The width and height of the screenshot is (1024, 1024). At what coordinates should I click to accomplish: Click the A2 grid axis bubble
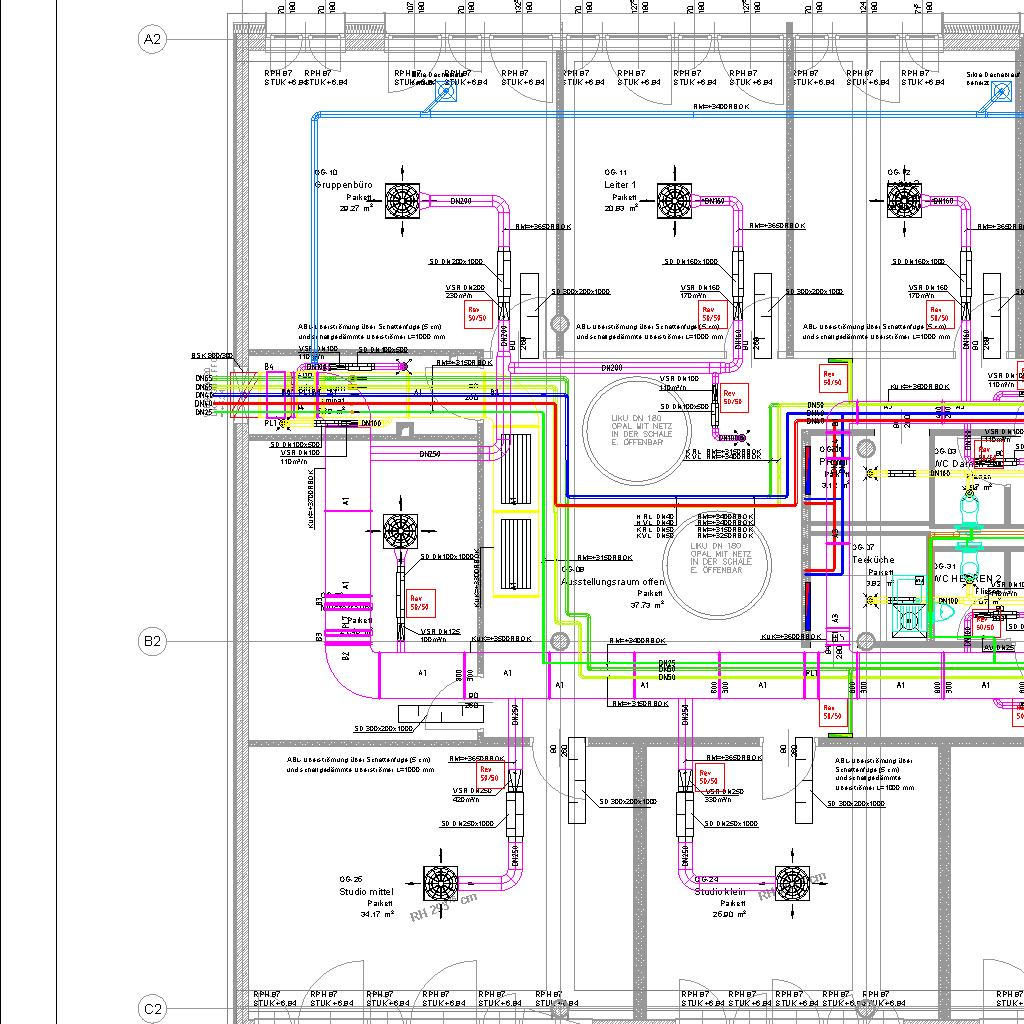click(152, 39)
